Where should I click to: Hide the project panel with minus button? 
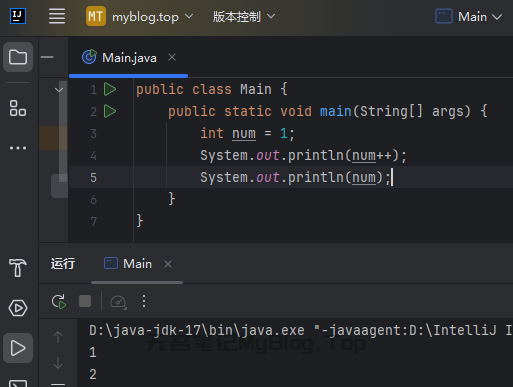tap(47, 57)
